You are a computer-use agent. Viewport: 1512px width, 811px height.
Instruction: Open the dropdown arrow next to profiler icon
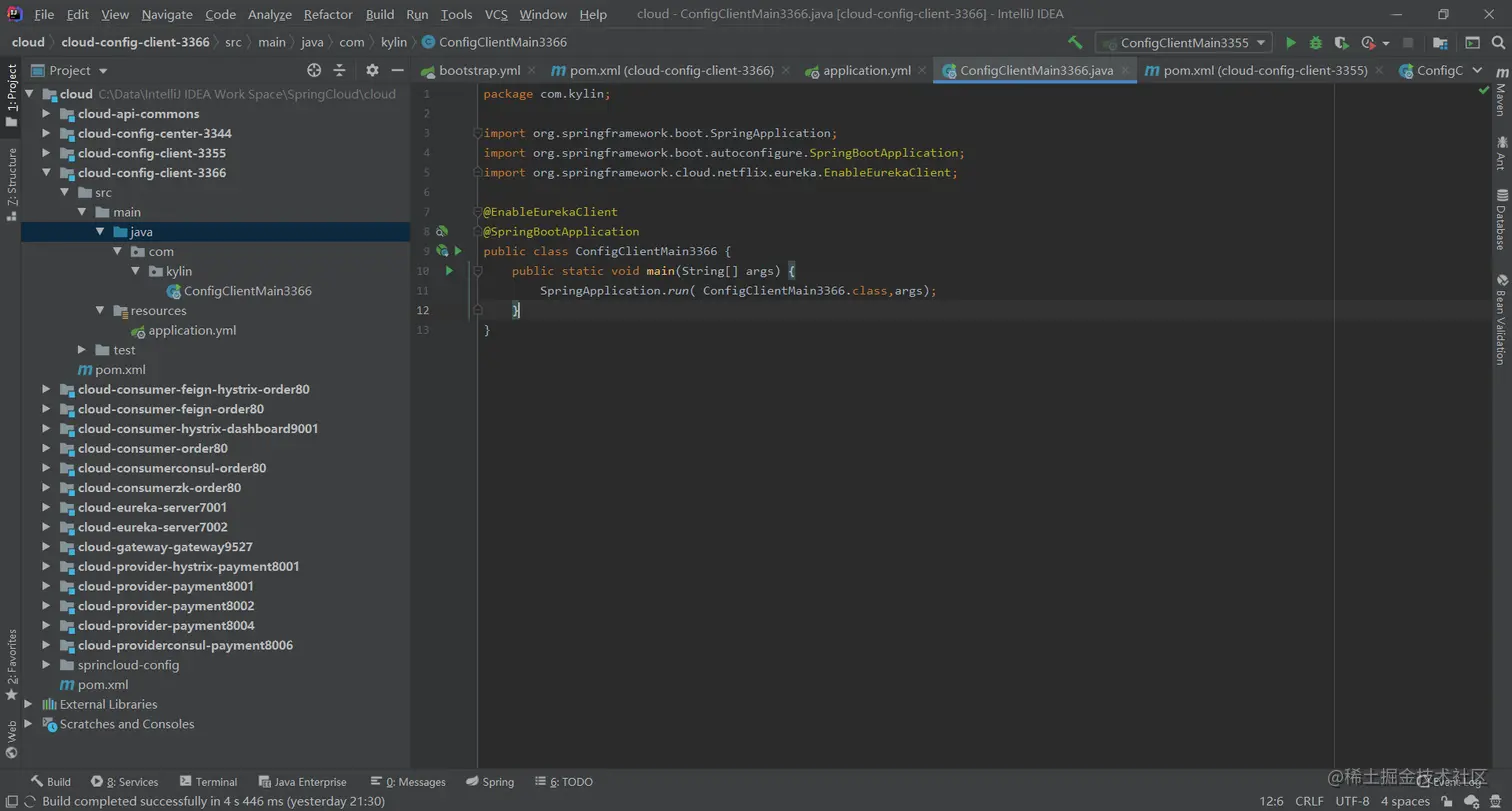1386,43
